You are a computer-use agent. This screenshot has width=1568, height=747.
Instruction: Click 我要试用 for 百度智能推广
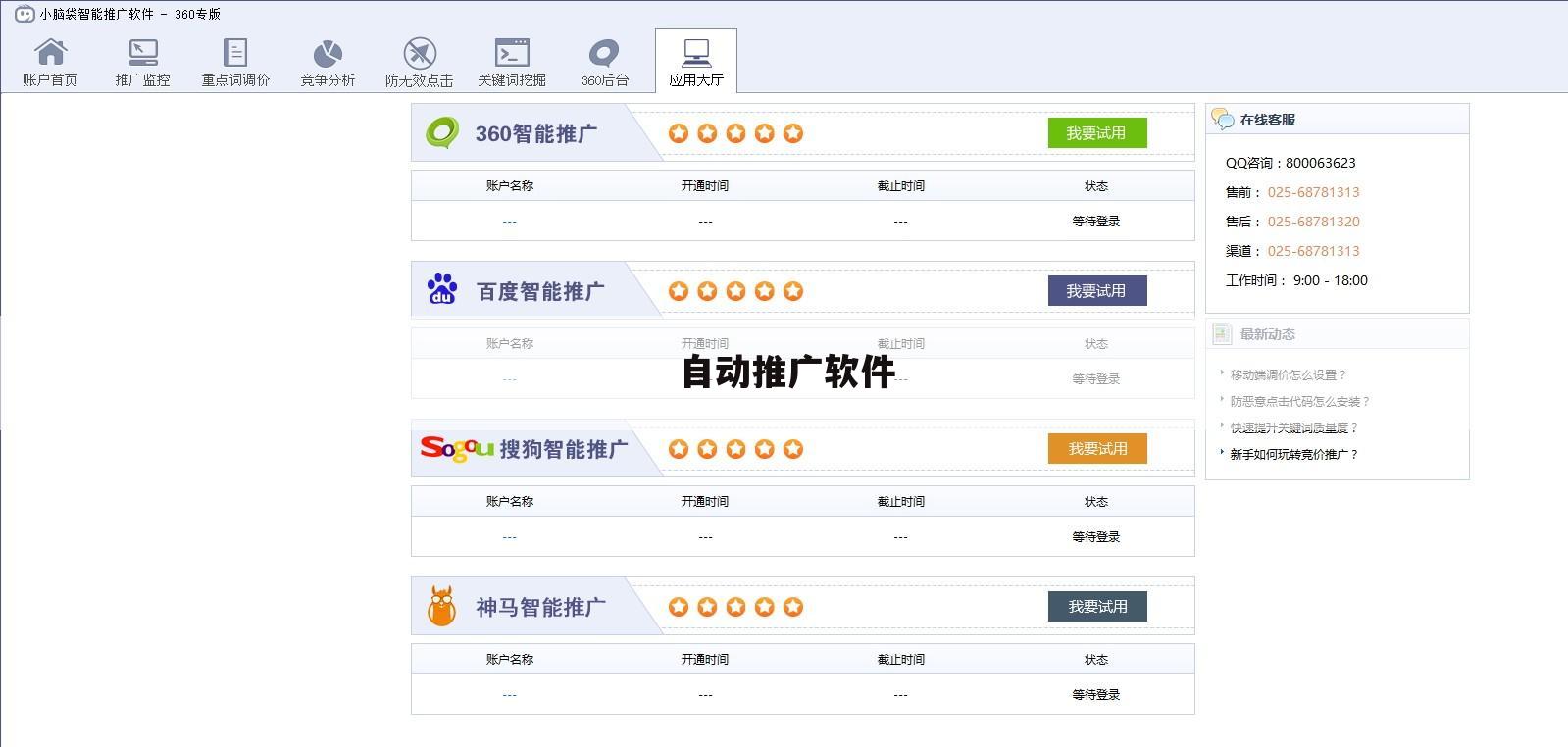coord(1097,291)
